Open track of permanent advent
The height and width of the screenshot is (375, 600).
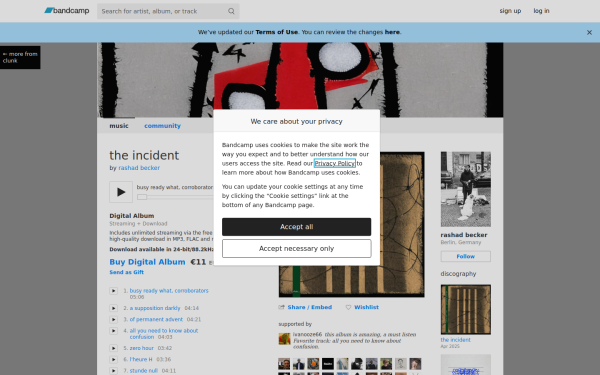(x=156, y=320)
